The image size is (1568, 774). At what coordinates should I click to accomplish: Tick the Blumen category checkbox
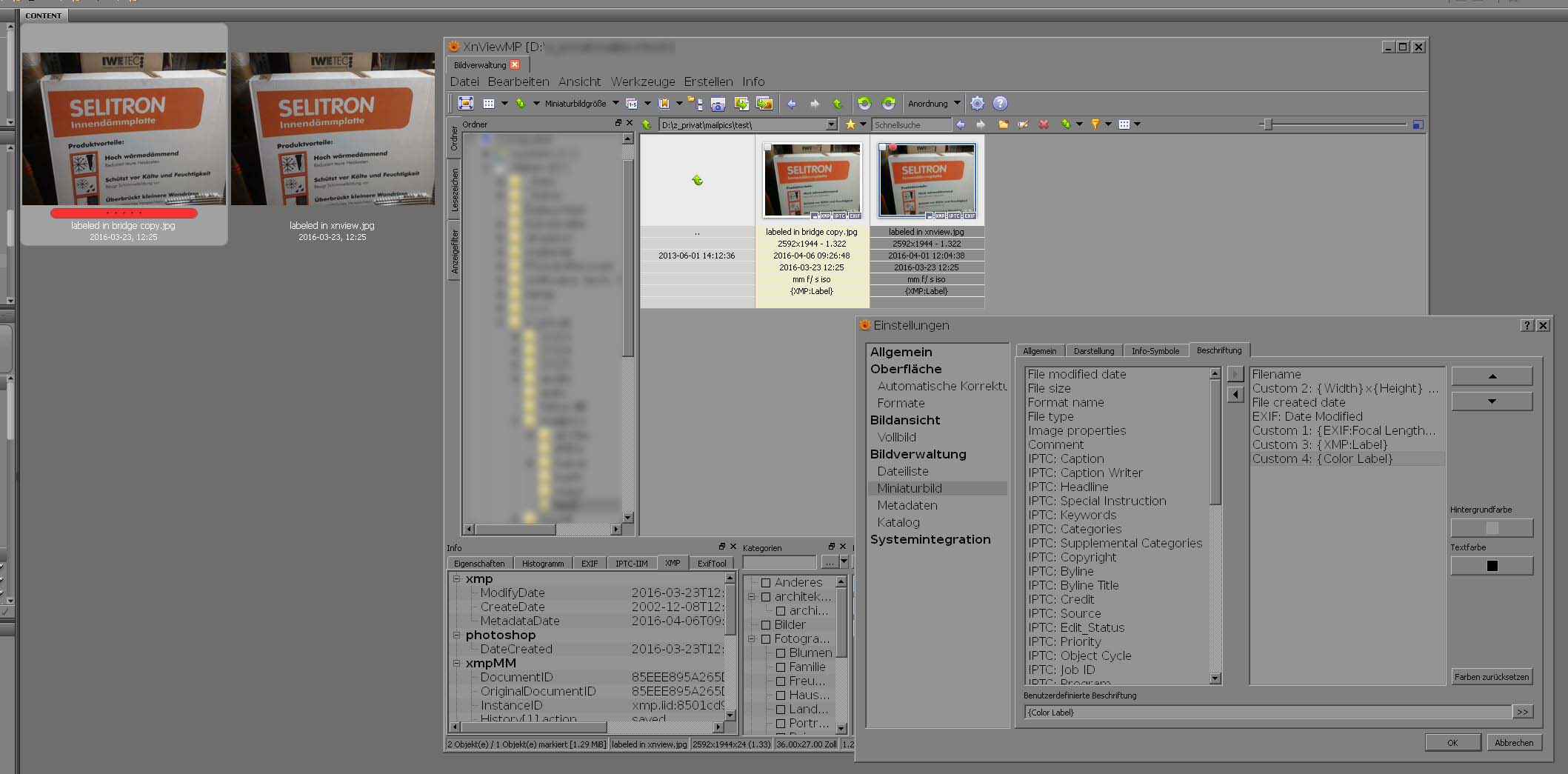781,653
